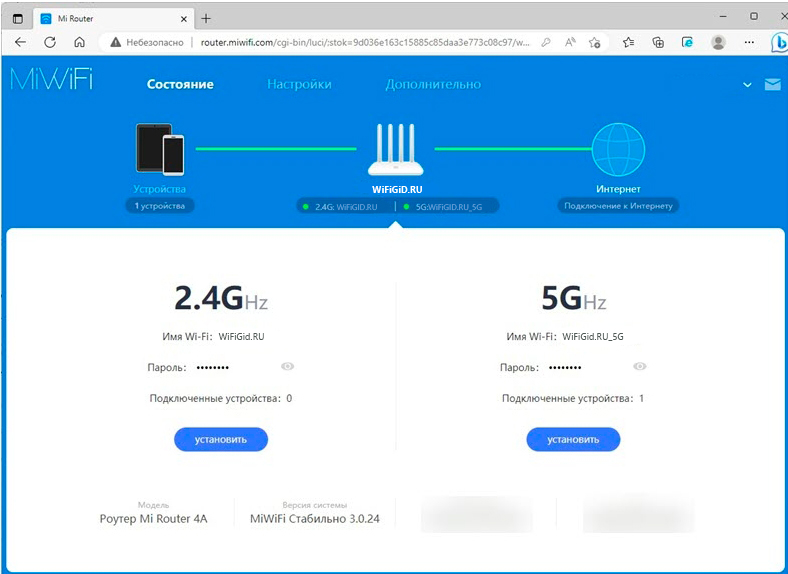Click 'MiWiFi Стабильно 3.0.24' version text
The width and height of the screenshot is (788, 574).
315,519
